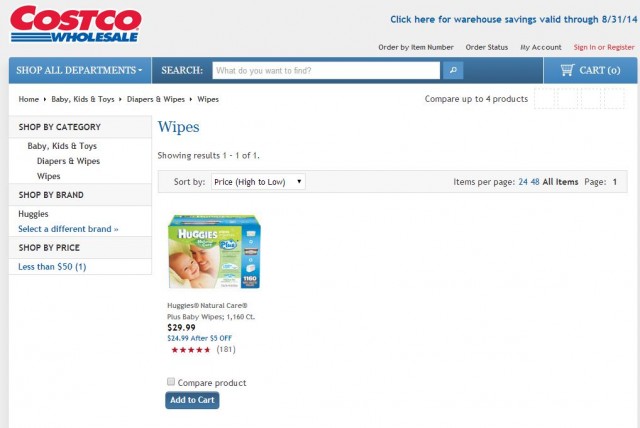This screenshot has height=428, width=640.
Task: Open the Sort by dropdown
Action: [258, 182]
